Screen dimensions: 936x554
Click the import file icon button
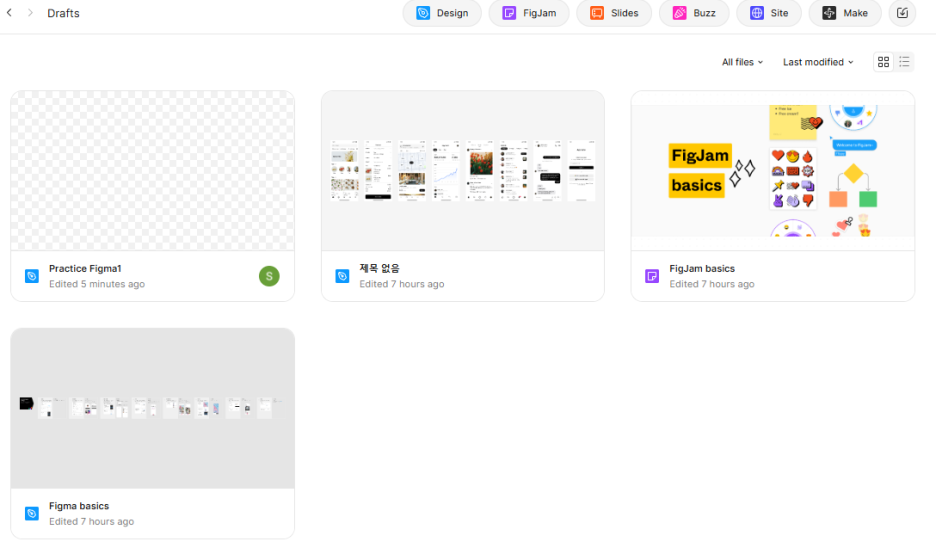tap(902, 13)
